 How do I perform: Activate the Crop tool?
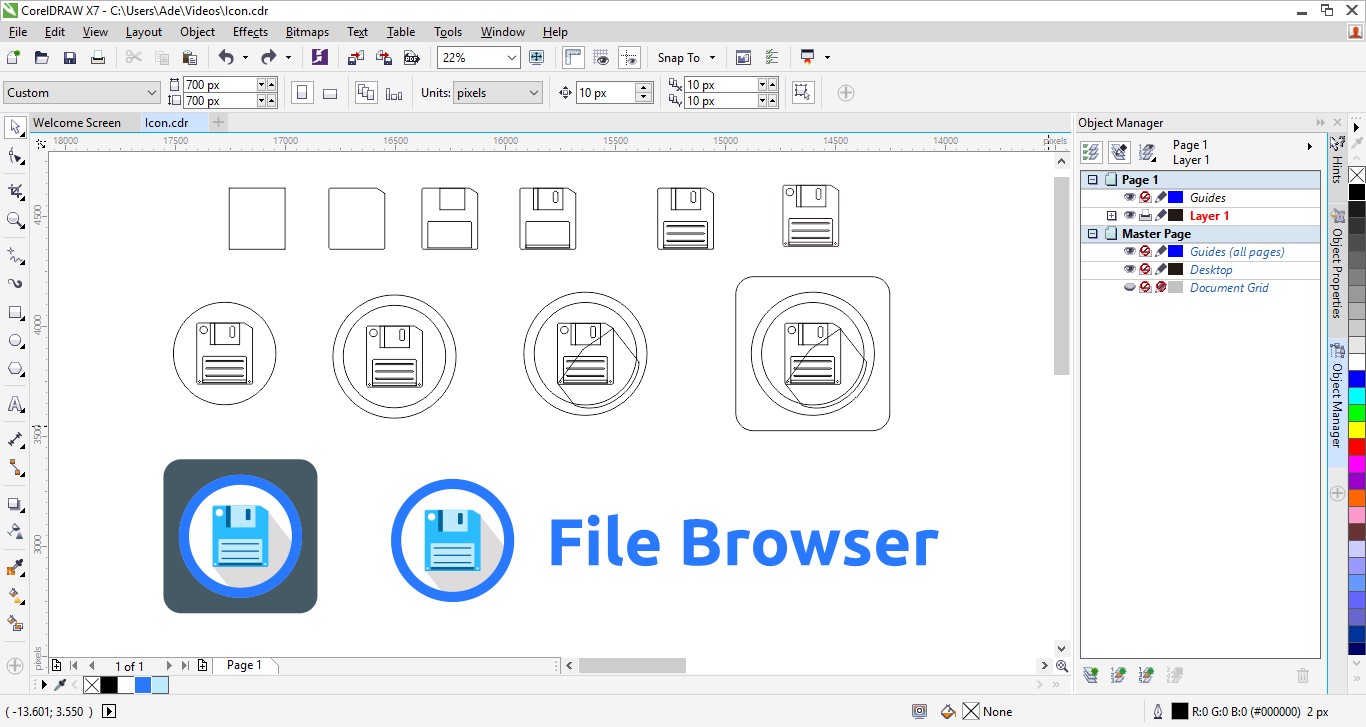pos(15,191)
